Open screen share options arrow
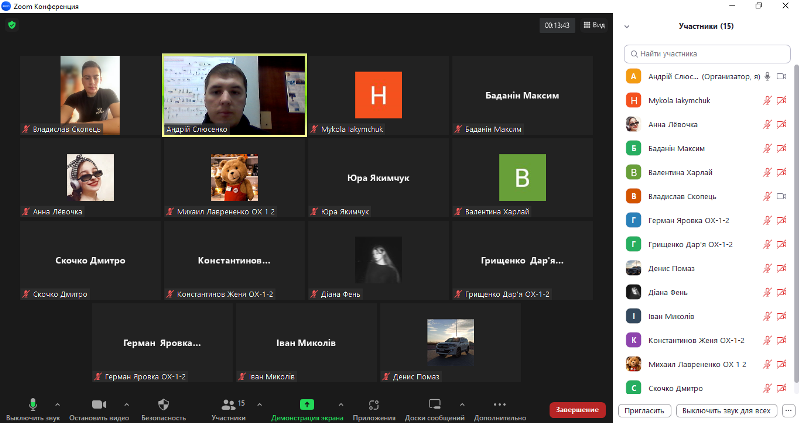The height and width of the screenshot is (423, 800). pyautogui.click(x=341, y=405)
